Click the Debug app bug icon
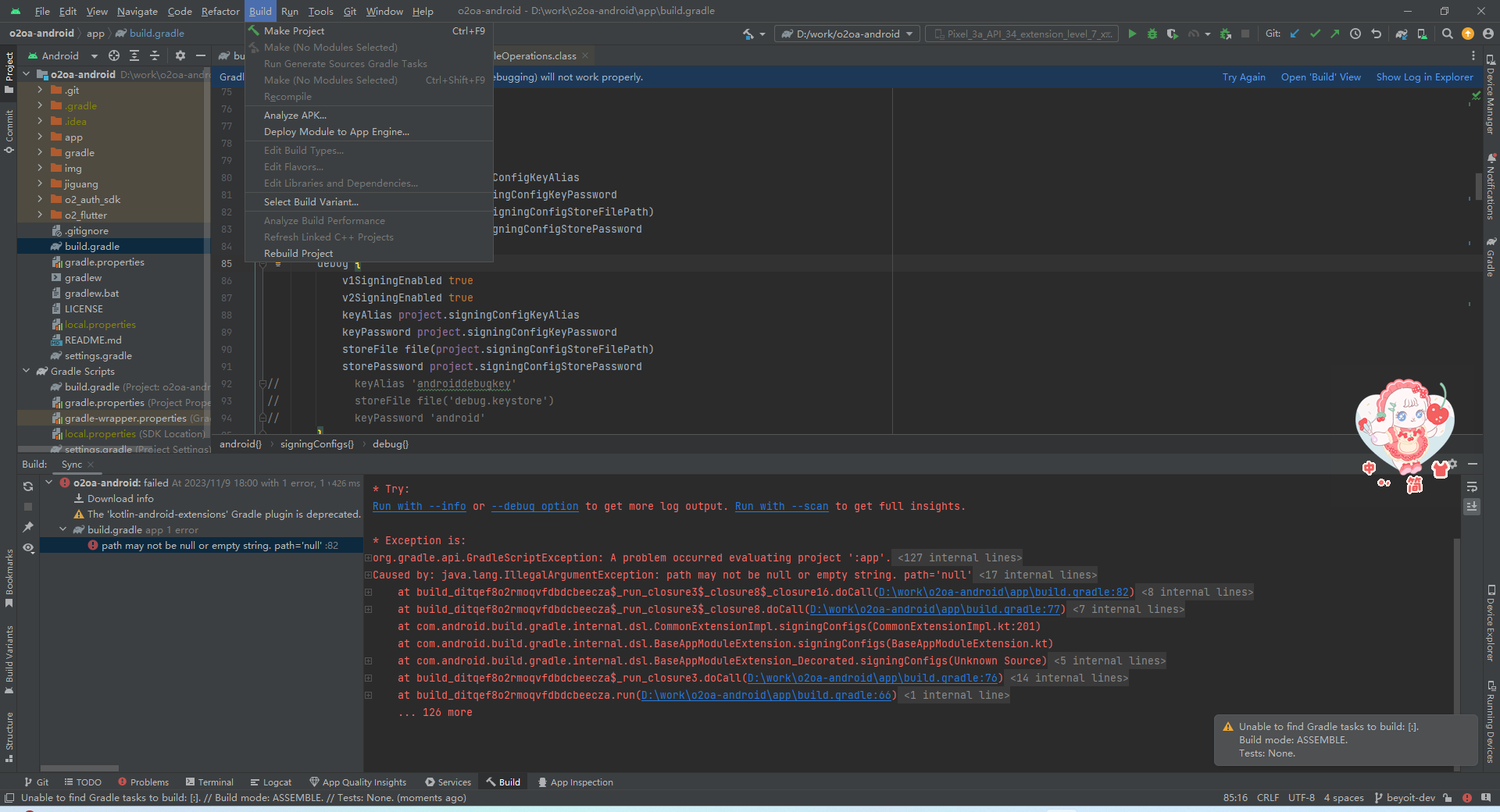 [1152, 34]
